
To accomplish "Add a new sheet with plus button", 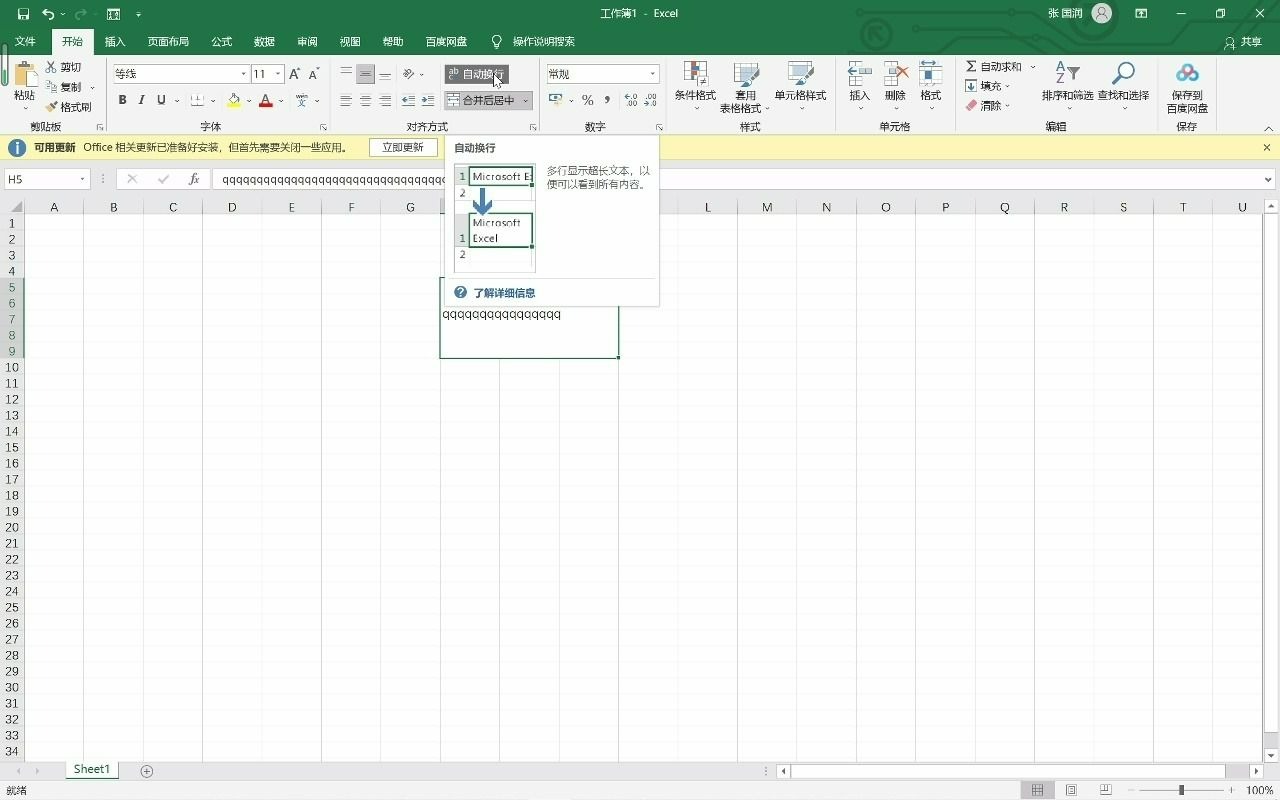I will (x=147, y=771).
